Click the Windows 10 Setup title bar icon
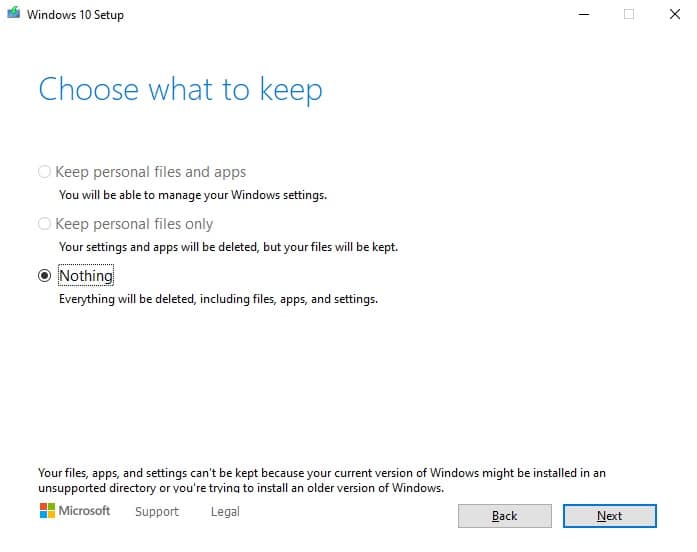697x552 pixels. coord(12,15)
